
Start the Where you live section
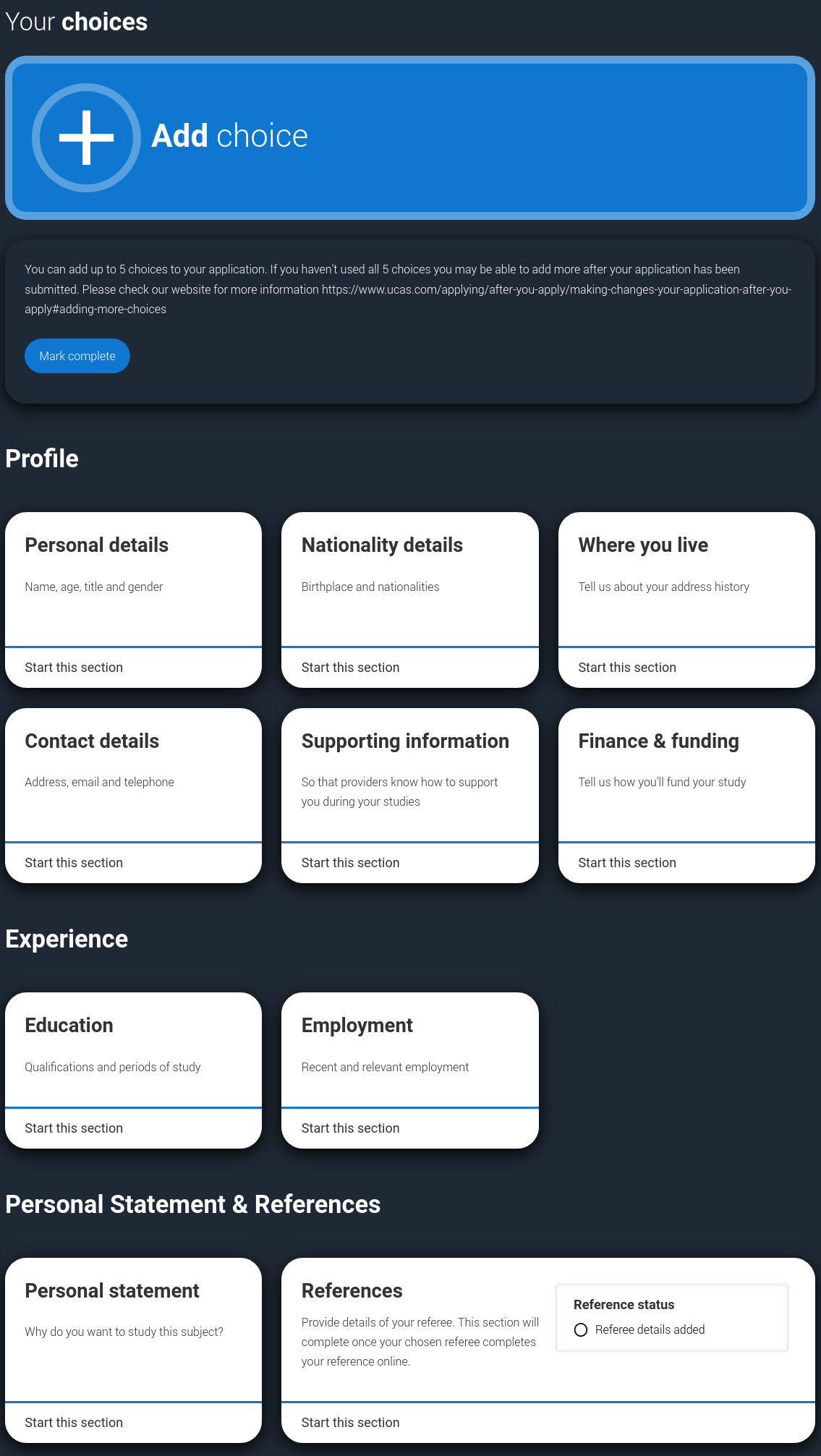626,668
